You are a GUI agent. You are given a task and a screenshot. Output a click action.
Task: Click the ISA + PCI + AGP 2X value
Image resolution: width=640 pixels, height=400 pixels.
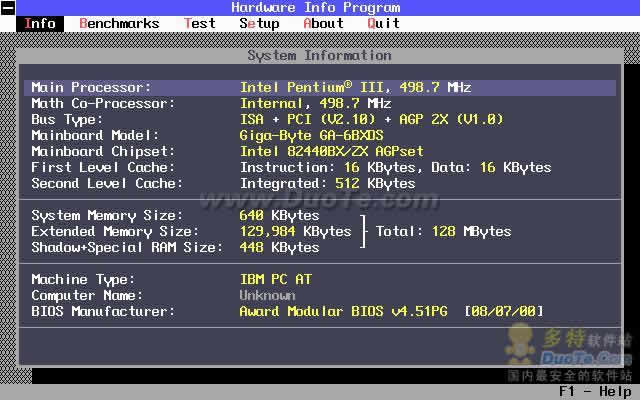[x=371, y=120]
